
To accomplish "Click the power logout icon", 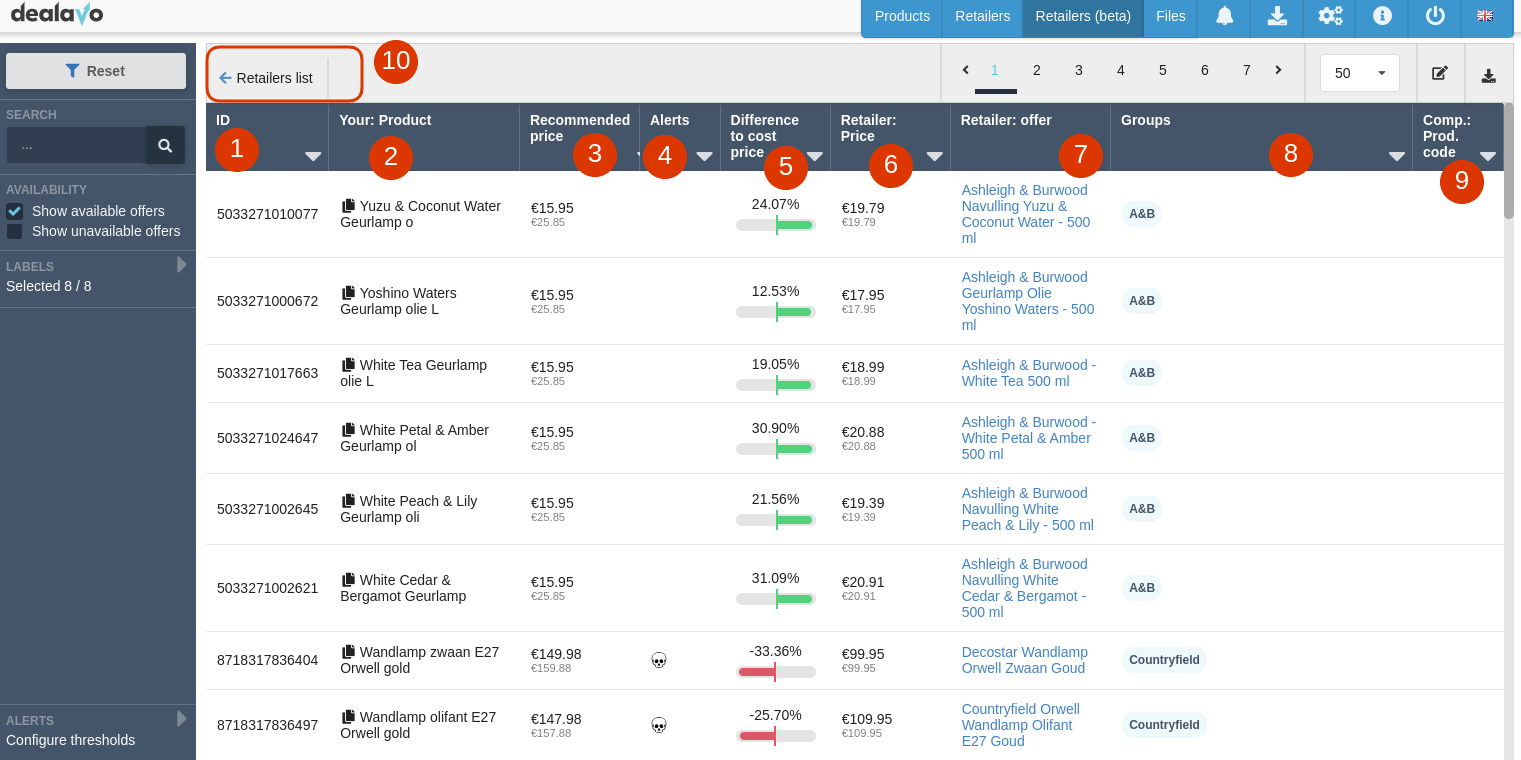I will point(1435,16).
